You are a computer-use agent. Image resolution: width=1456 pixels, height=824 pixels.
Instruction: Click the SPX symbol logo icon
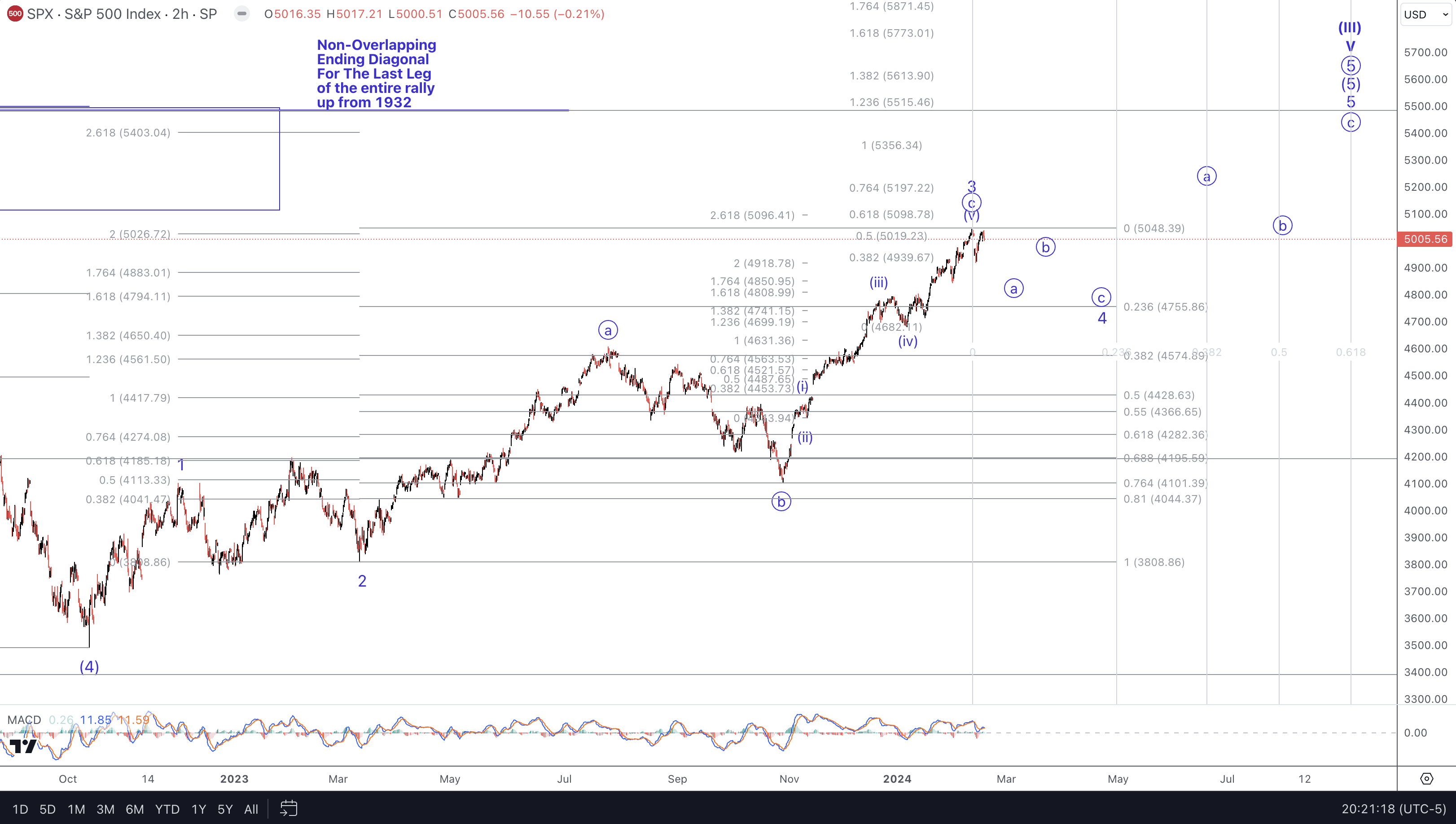tap(15, 13)
